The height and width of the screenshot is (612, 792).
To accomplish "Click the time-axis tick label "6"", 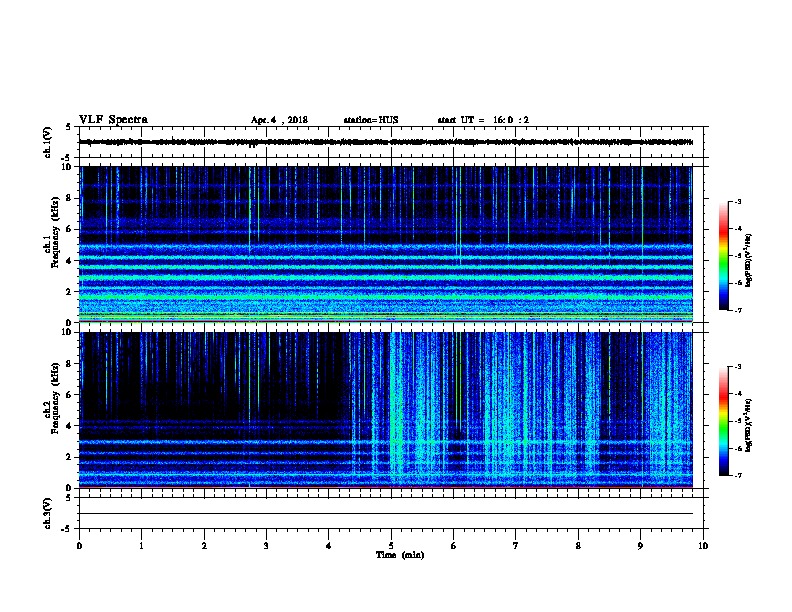I will (x=454, y=546).
